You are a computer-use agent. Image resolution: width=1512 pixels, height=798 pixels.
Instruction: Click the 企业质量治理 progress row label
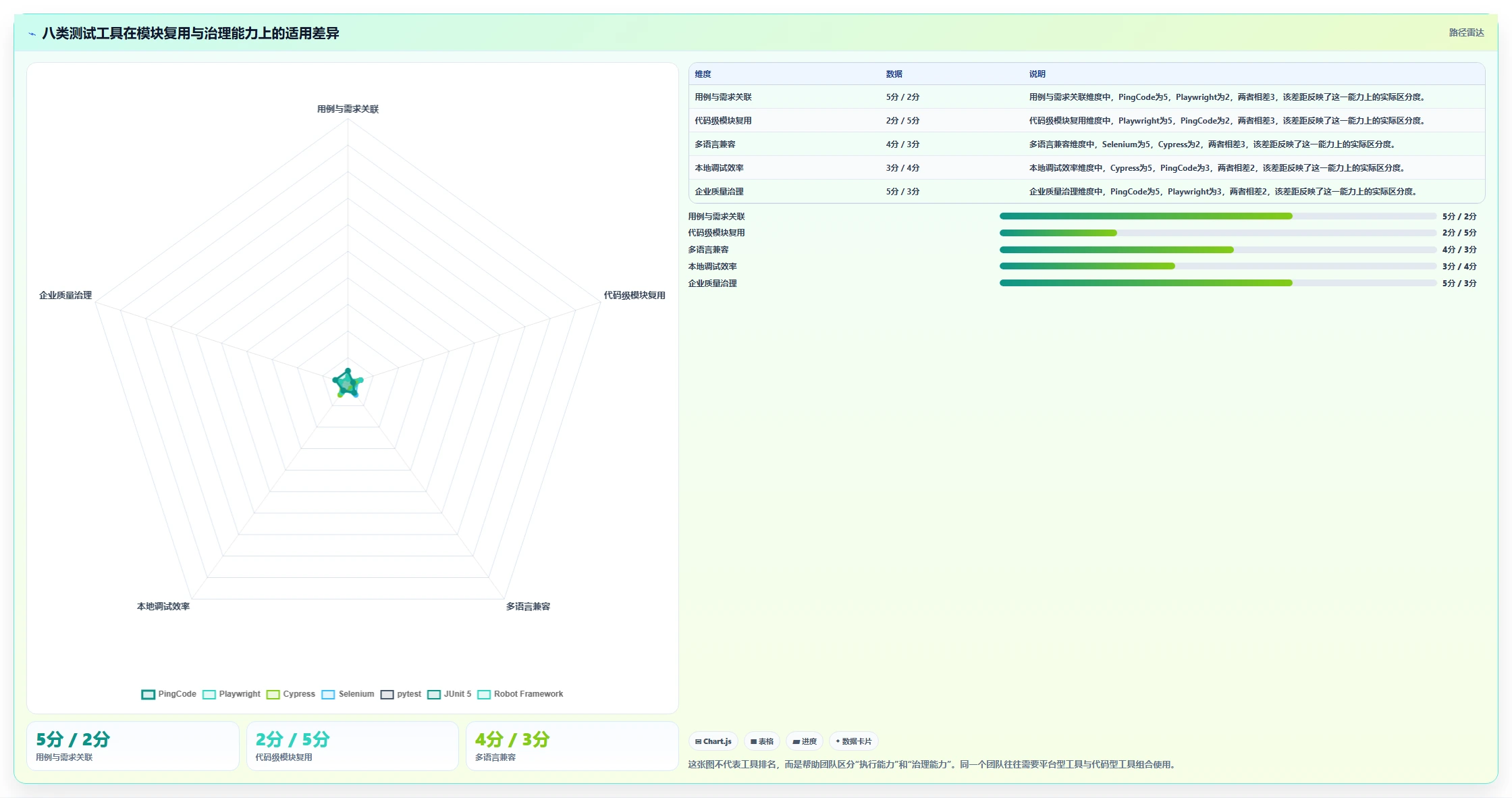point(712,284)
